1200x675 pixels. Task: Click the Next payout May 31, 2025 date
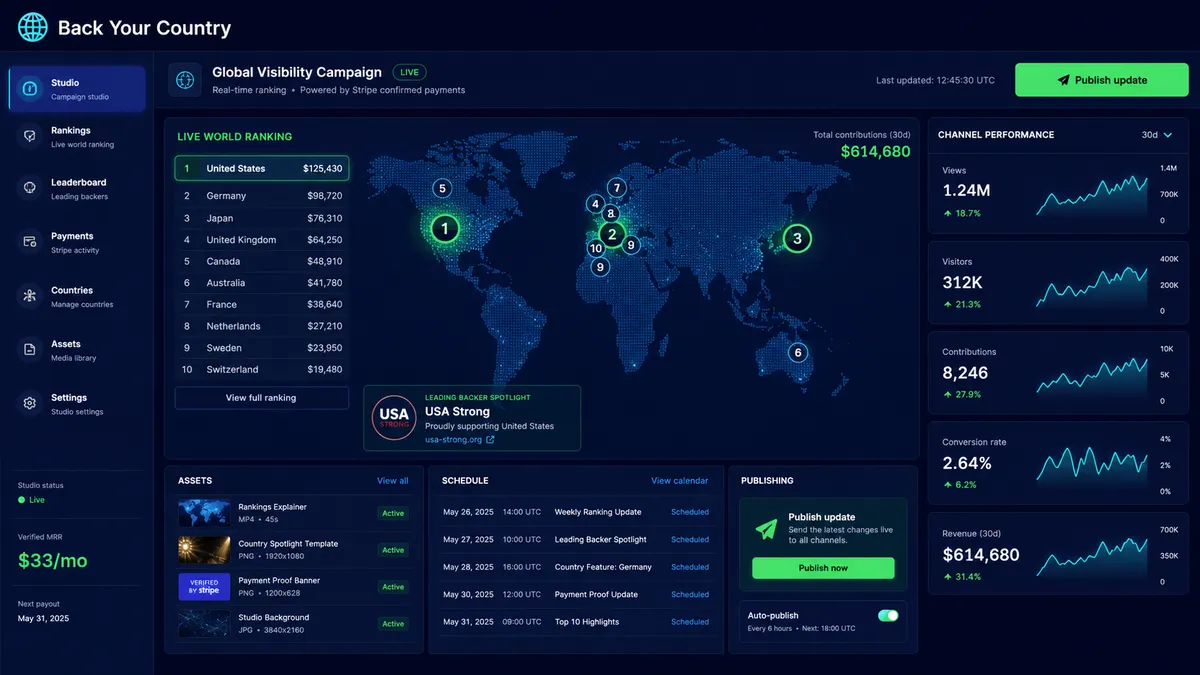[43, 618]
